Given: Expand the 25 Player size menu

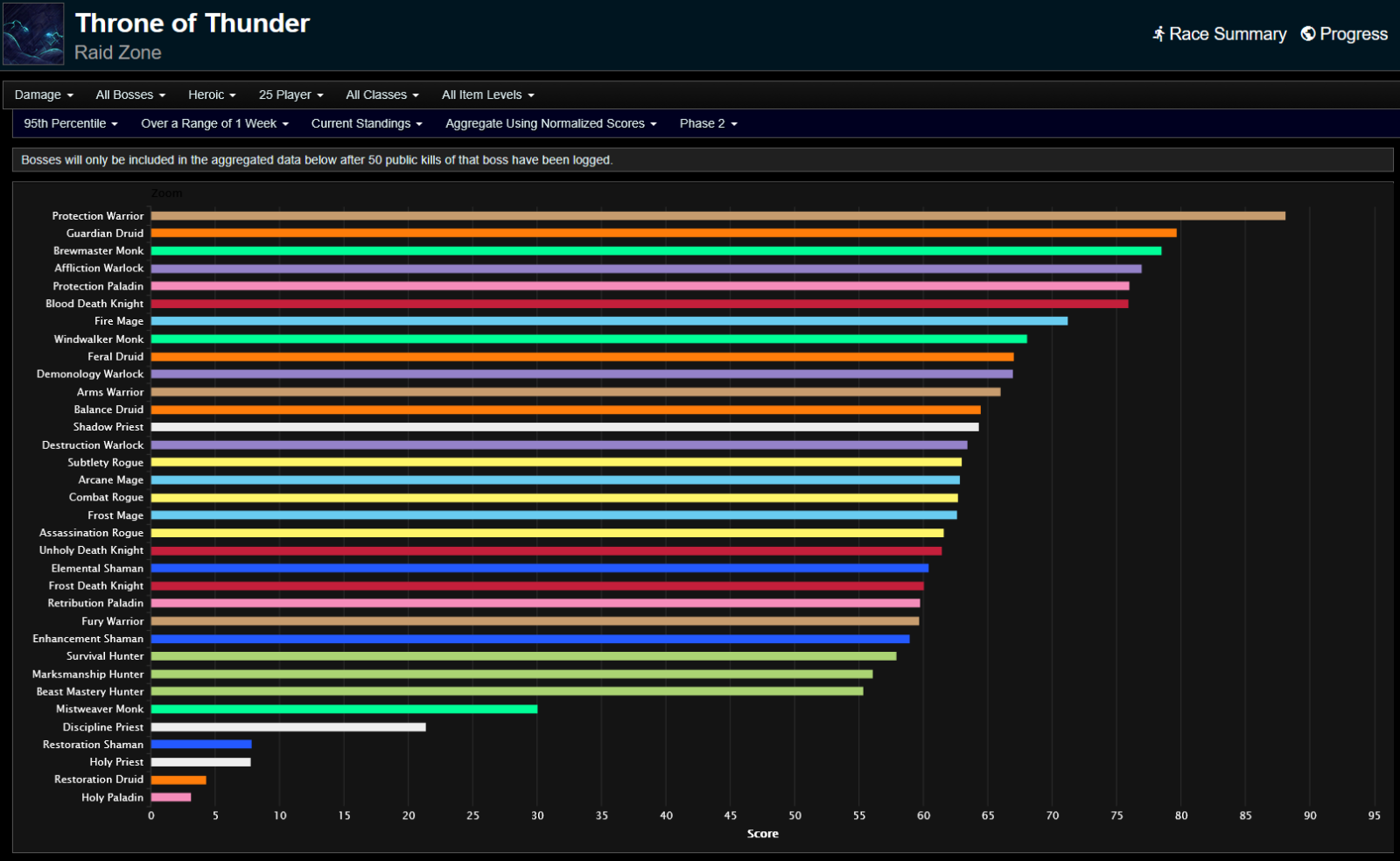Looking at the screenshot, I should [x=290, y=94].
